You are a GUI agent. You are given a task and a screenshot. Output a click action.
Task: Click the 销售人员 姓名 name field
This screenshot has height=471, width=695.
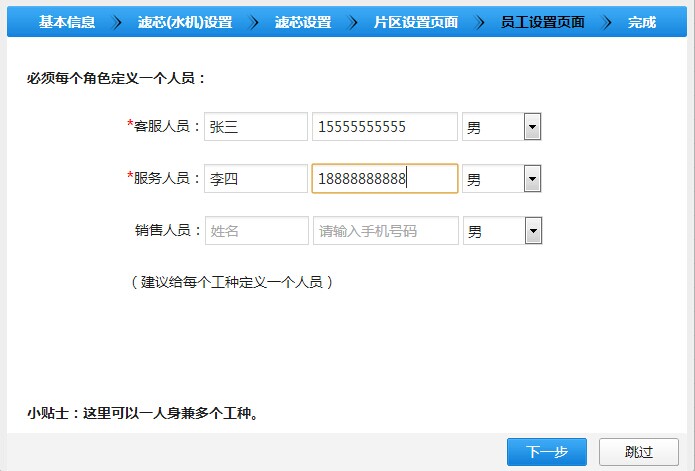(x=256, y=231)
